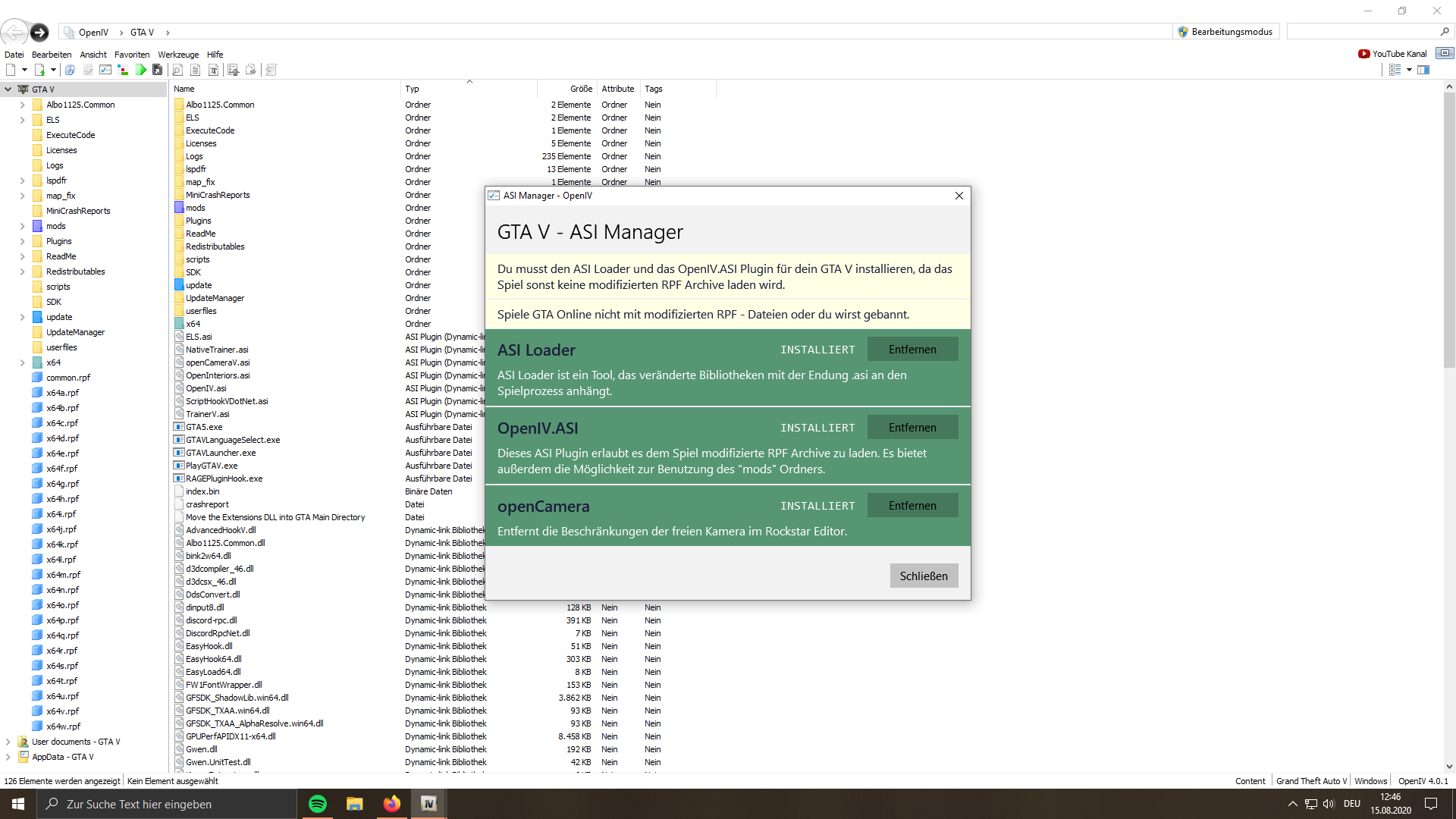Viewport: 1456px width, 819px height.
Task: Toggle the compact window mode button
Action: 1445,53
